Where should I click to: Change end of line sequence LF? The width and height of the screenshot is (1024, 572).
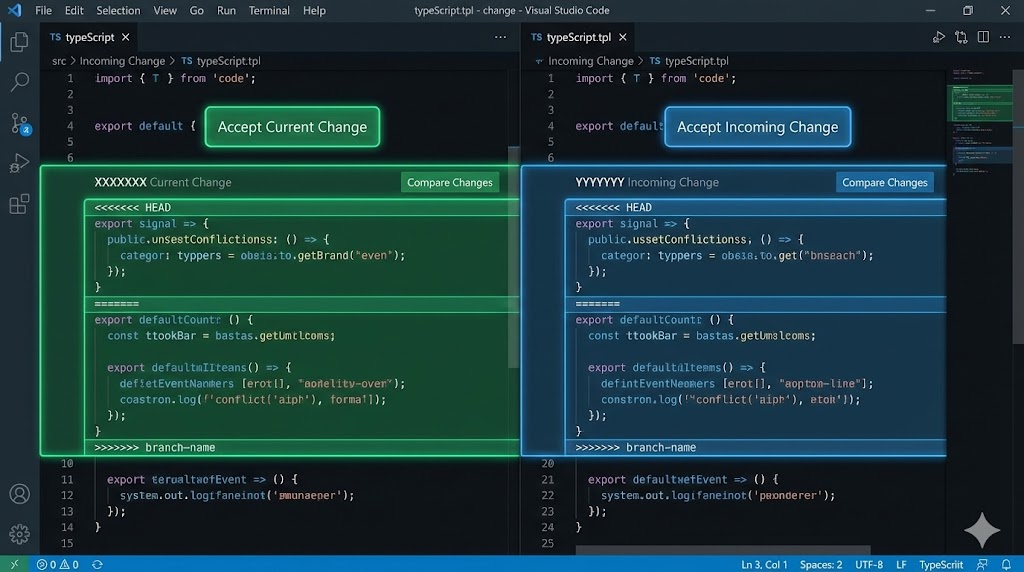tap(901, 564)
